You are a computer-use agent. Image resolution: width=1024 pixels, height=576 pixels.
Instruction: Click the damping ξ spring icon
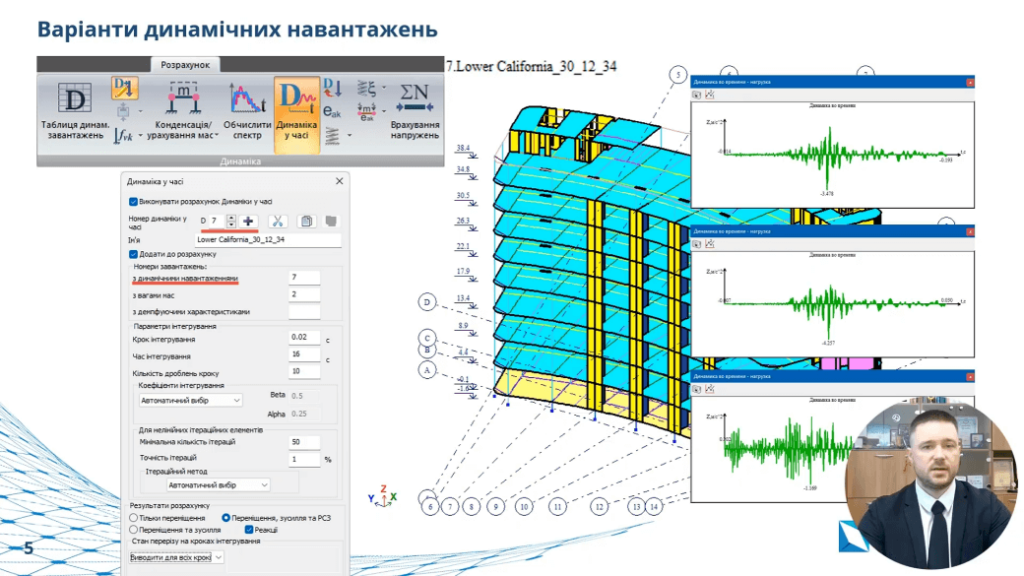pyautogui.click(x=366, y=88)
